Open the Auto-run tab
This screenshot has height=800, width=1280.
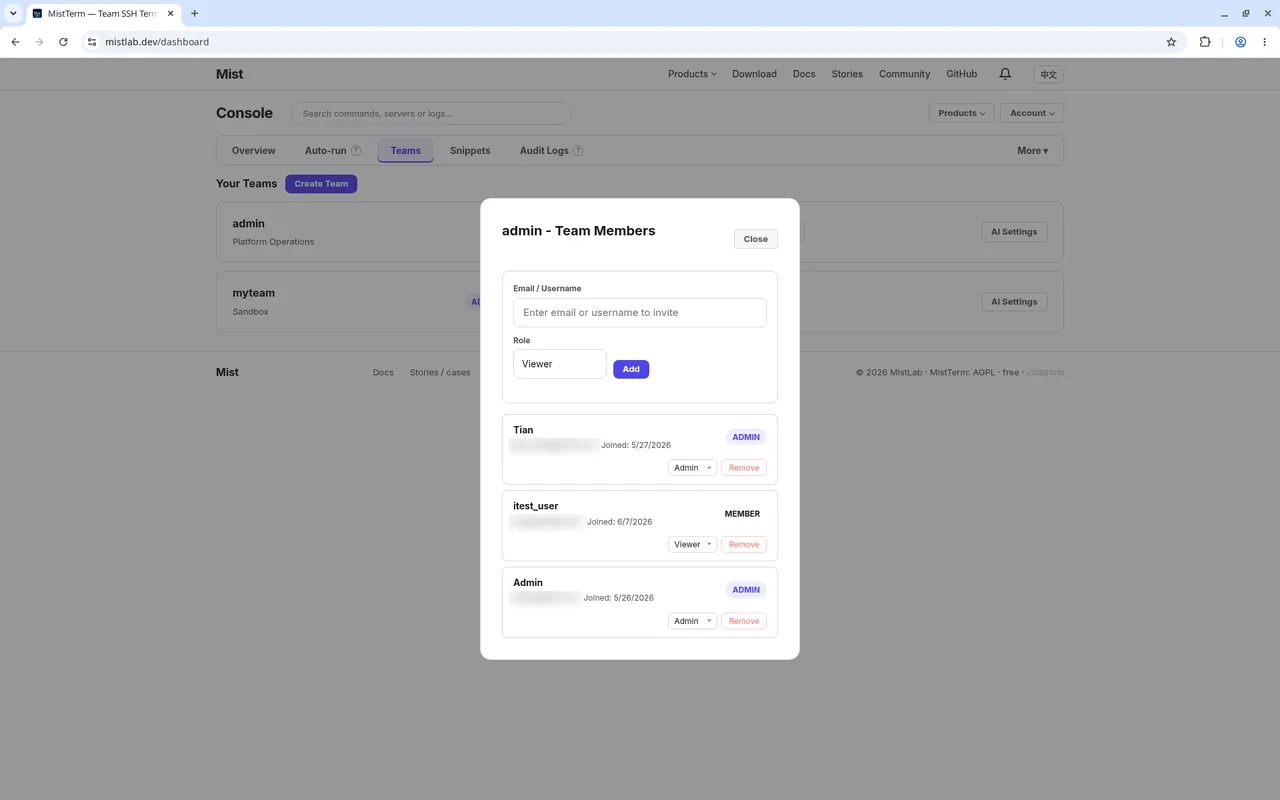click(x=325, y=151)
